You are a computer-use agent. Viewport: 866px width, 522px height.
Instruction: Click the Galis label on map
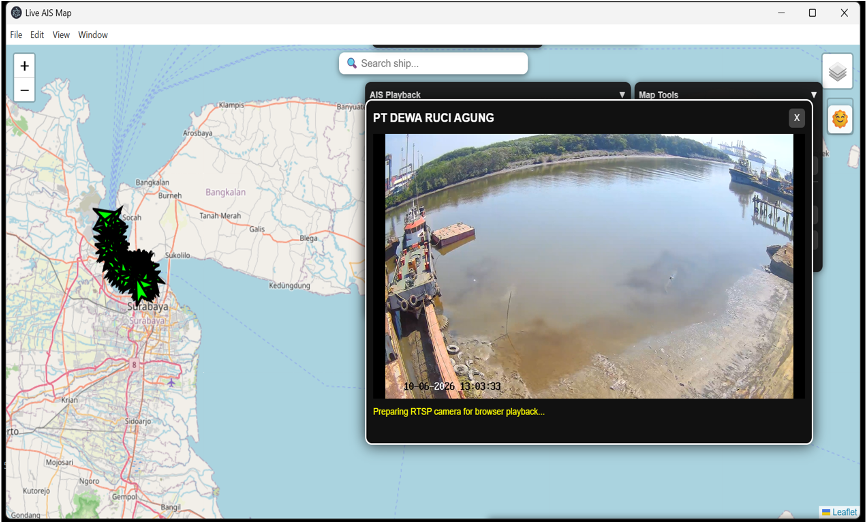(x=256, y=228)
